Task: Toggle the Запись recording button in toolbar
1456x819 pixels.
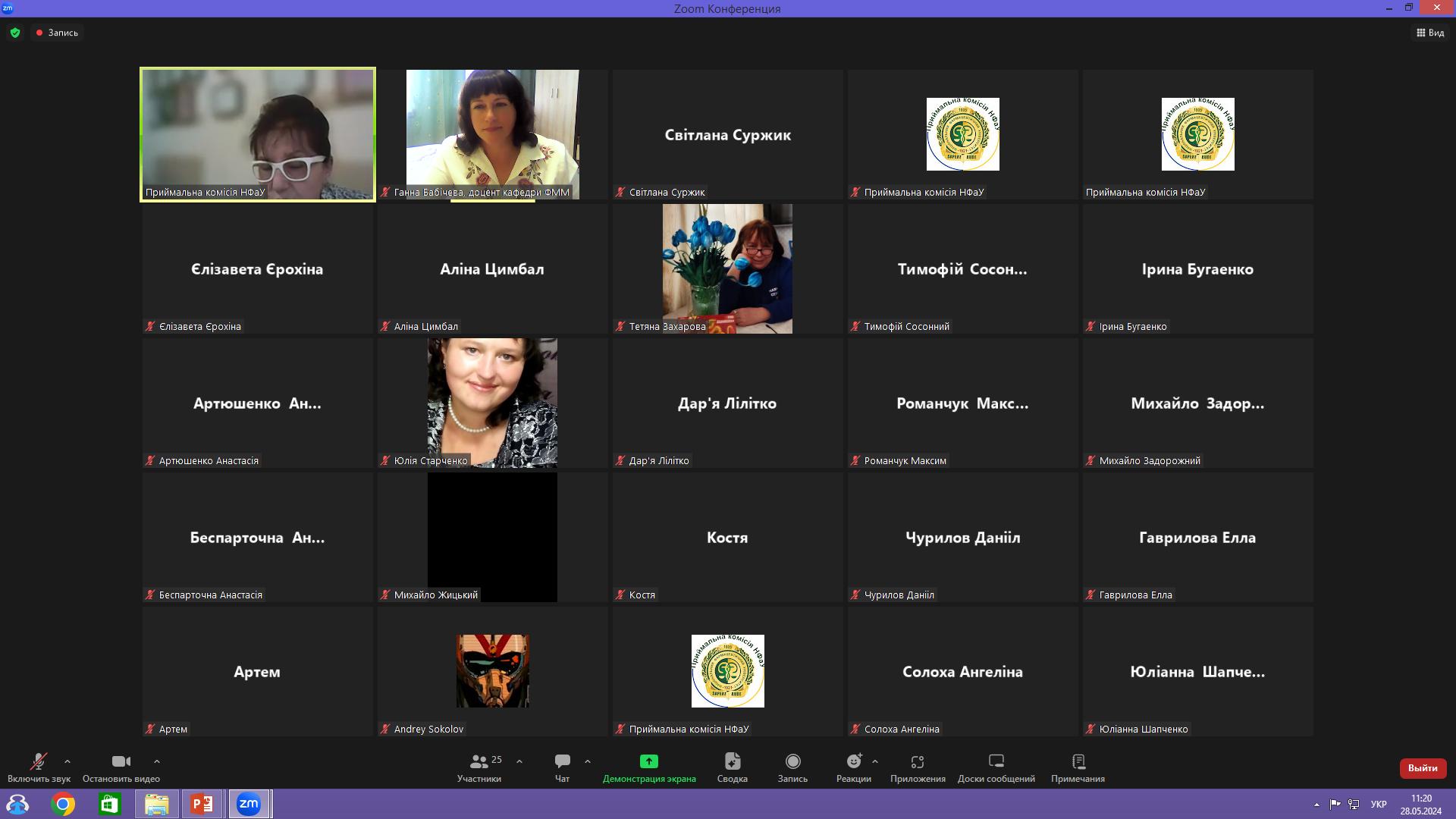Action: tap(792, 767)
